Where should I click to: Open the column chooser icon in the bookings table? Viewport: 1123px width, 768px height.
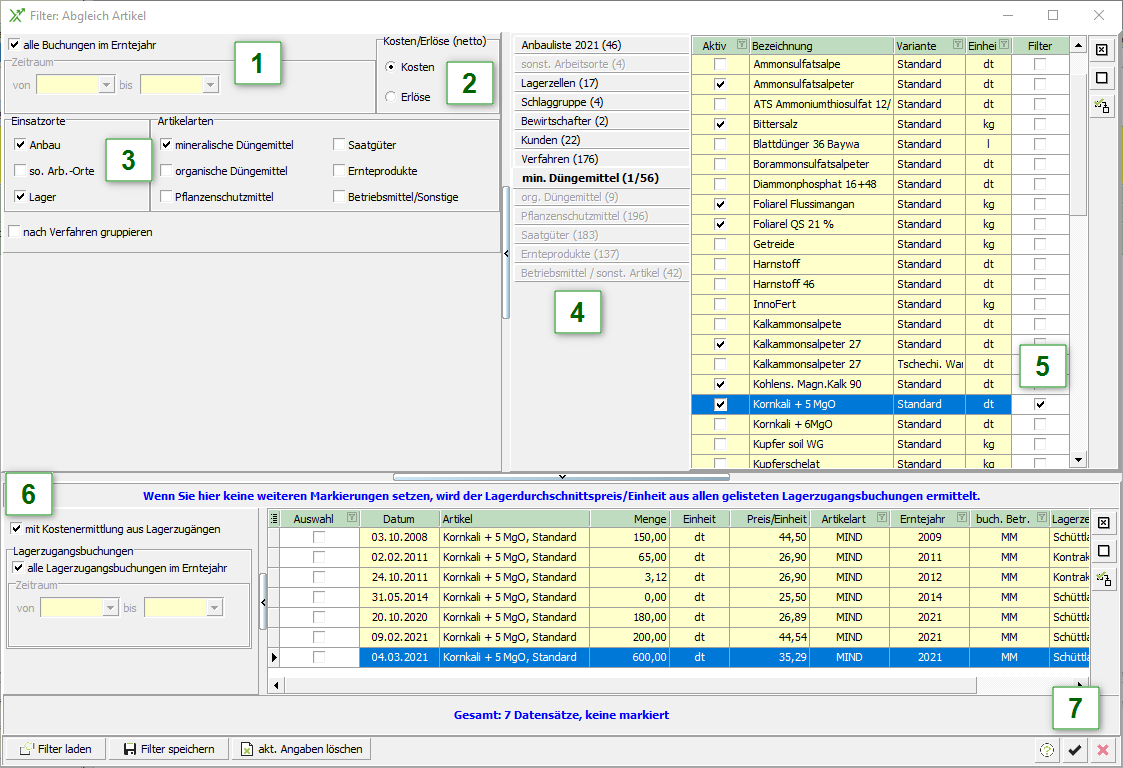275,518
